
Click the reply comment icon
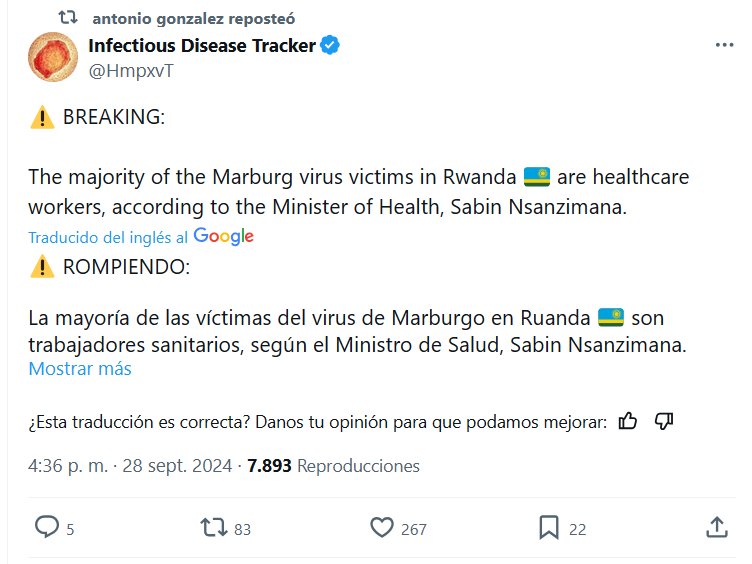[x=48, y=527]
